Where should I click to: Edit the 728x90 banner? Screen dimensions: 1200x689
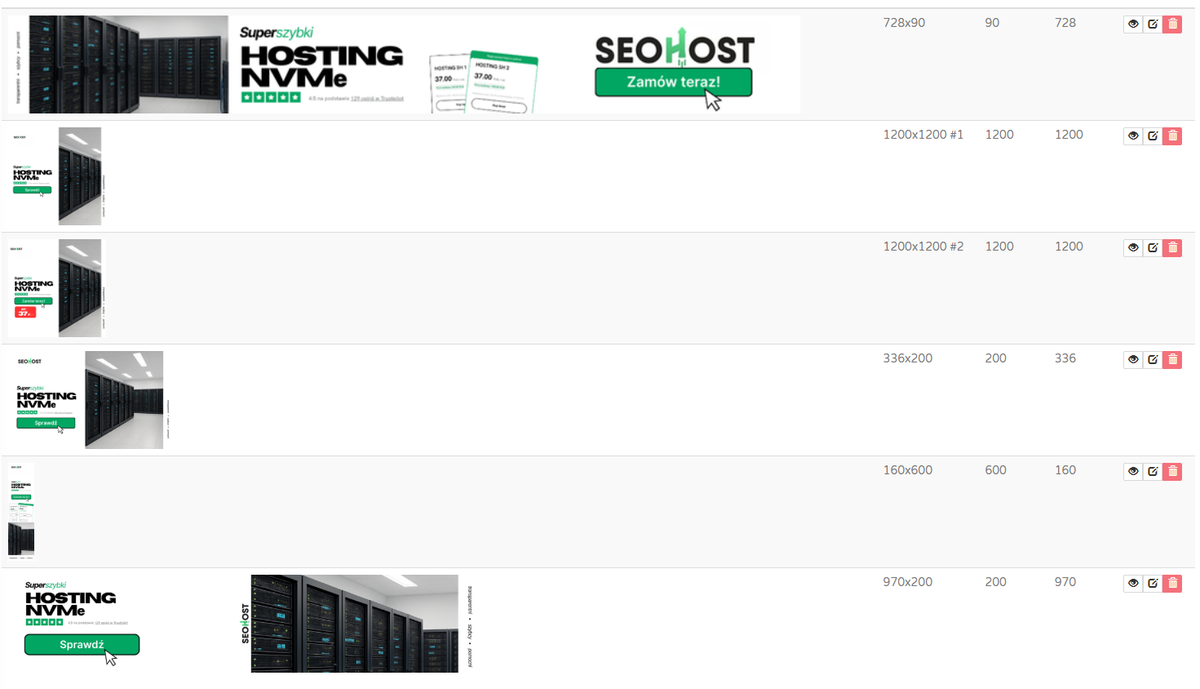[1152, 23]
